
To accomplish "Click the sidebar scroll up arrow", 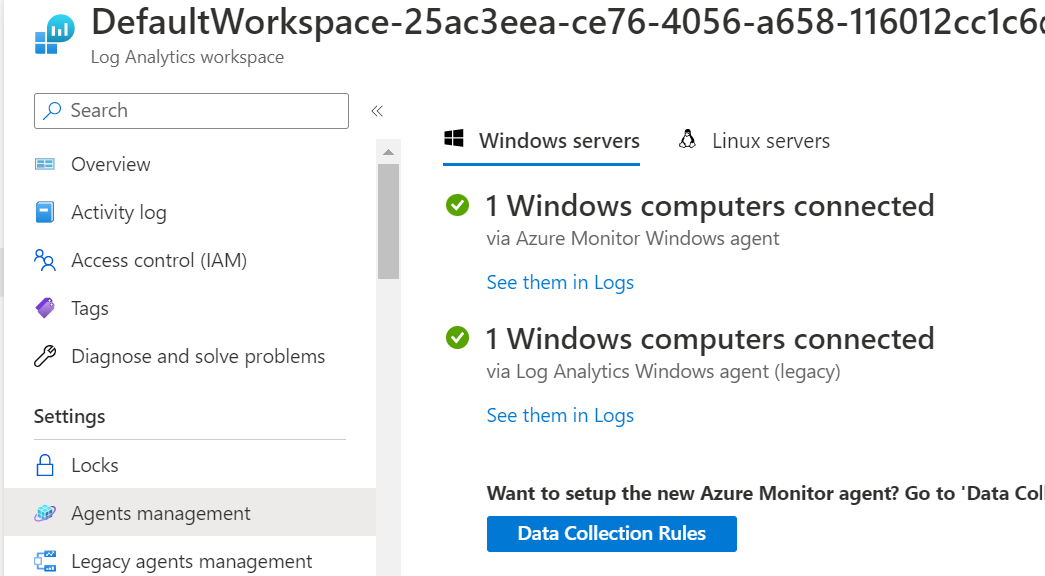I will (x=389, y=153).
